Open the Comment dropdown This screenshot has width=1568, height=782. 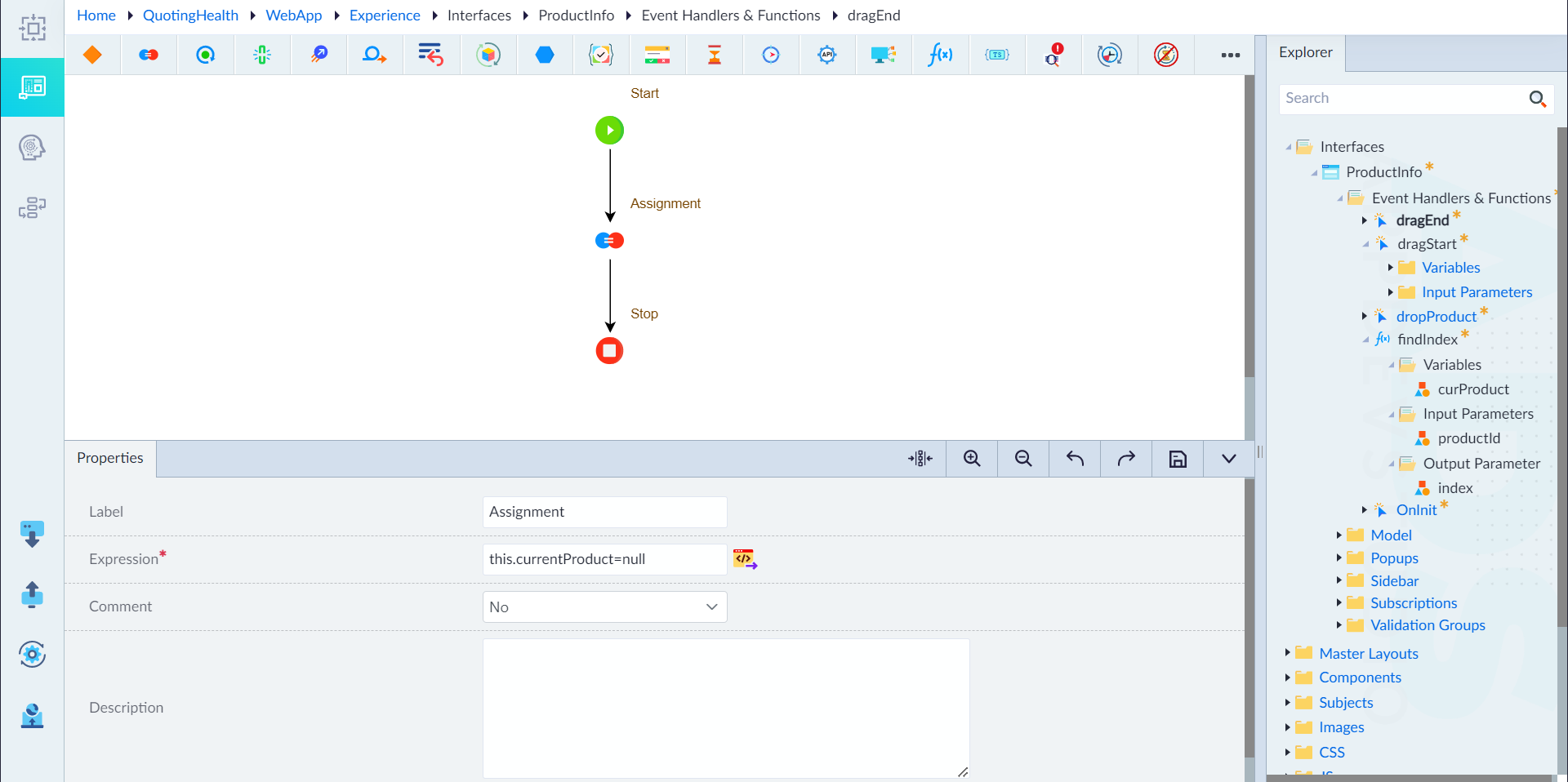coord(604,607)
